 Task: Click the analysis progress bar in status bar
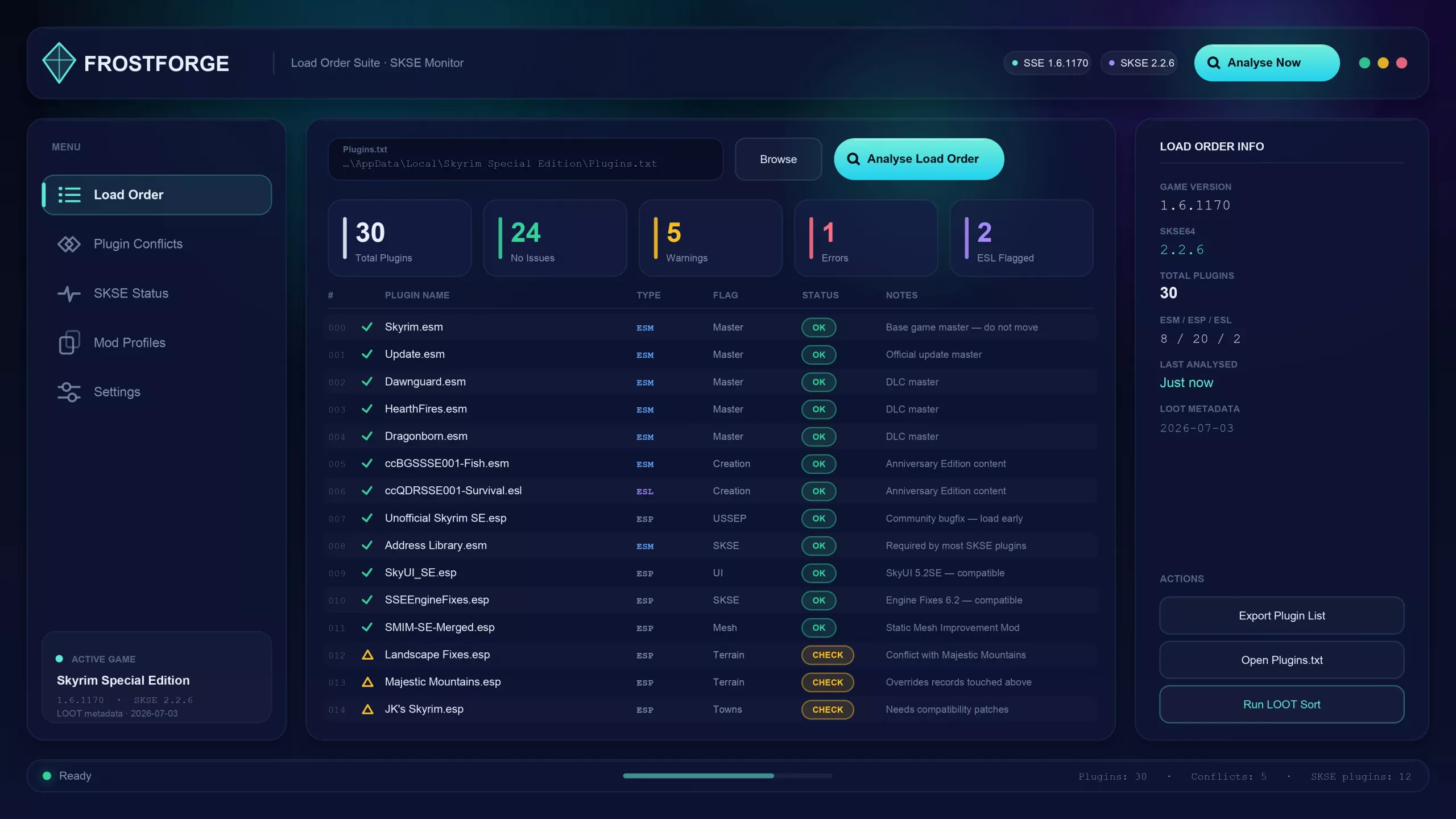(727, 776)
